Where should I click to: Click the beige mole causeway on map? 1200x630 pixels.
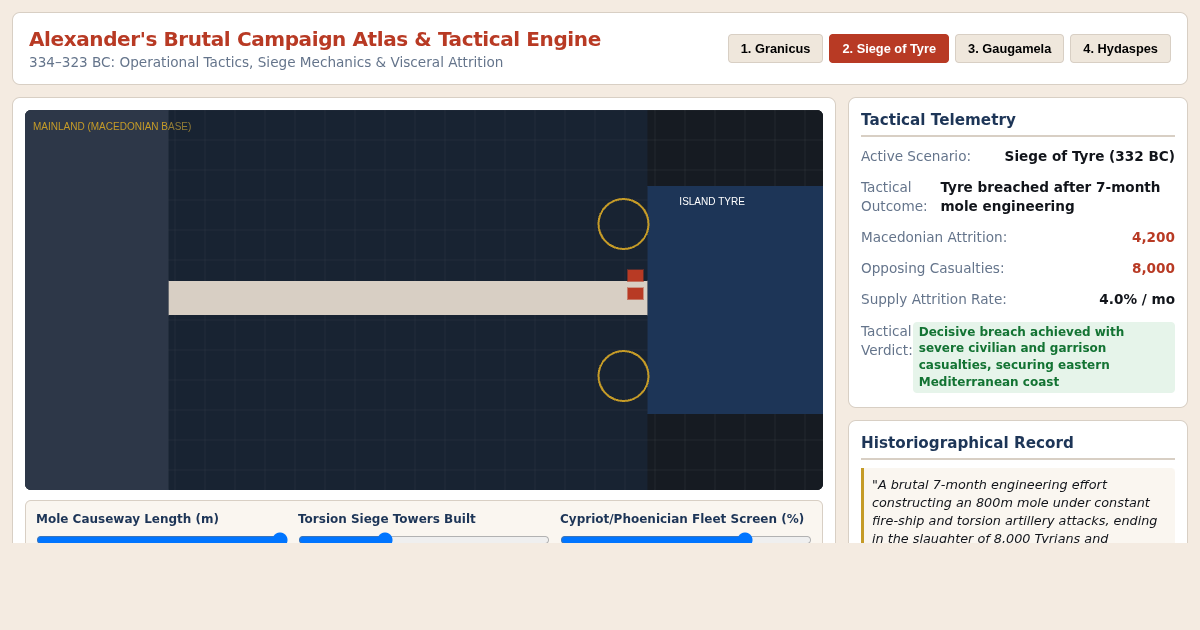(408, 298)
